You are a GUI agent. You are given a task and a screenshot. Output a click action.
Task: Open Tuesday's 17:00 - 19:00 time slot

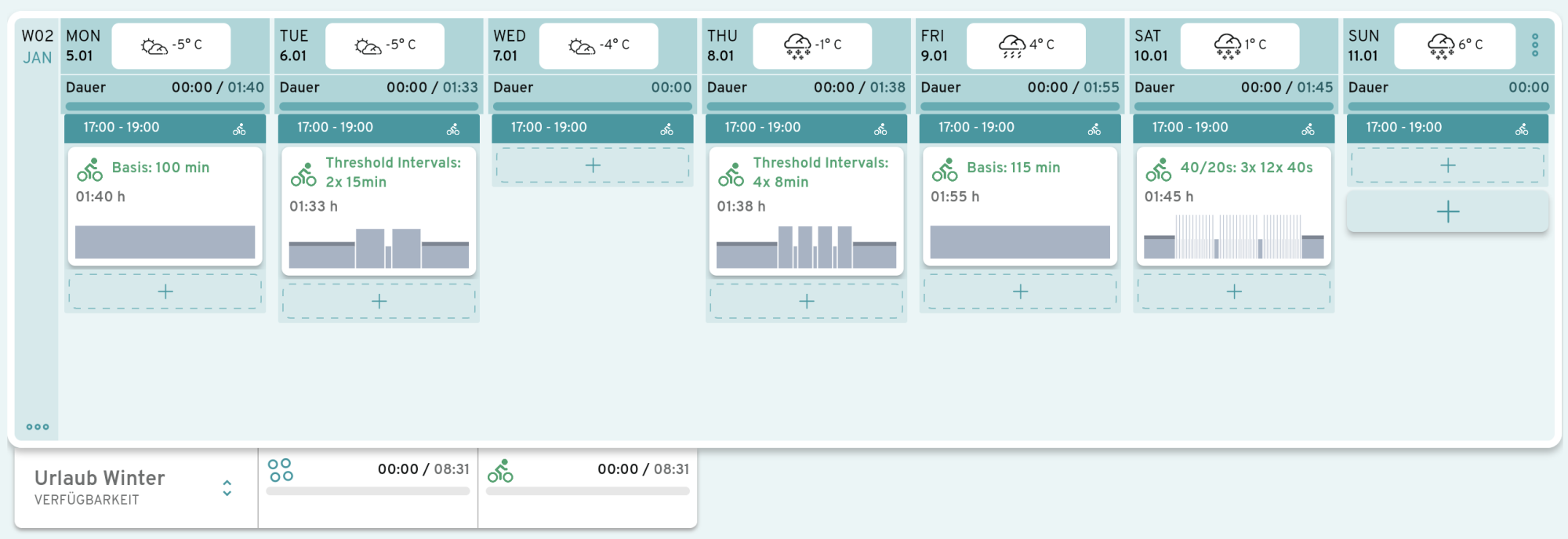336,128
